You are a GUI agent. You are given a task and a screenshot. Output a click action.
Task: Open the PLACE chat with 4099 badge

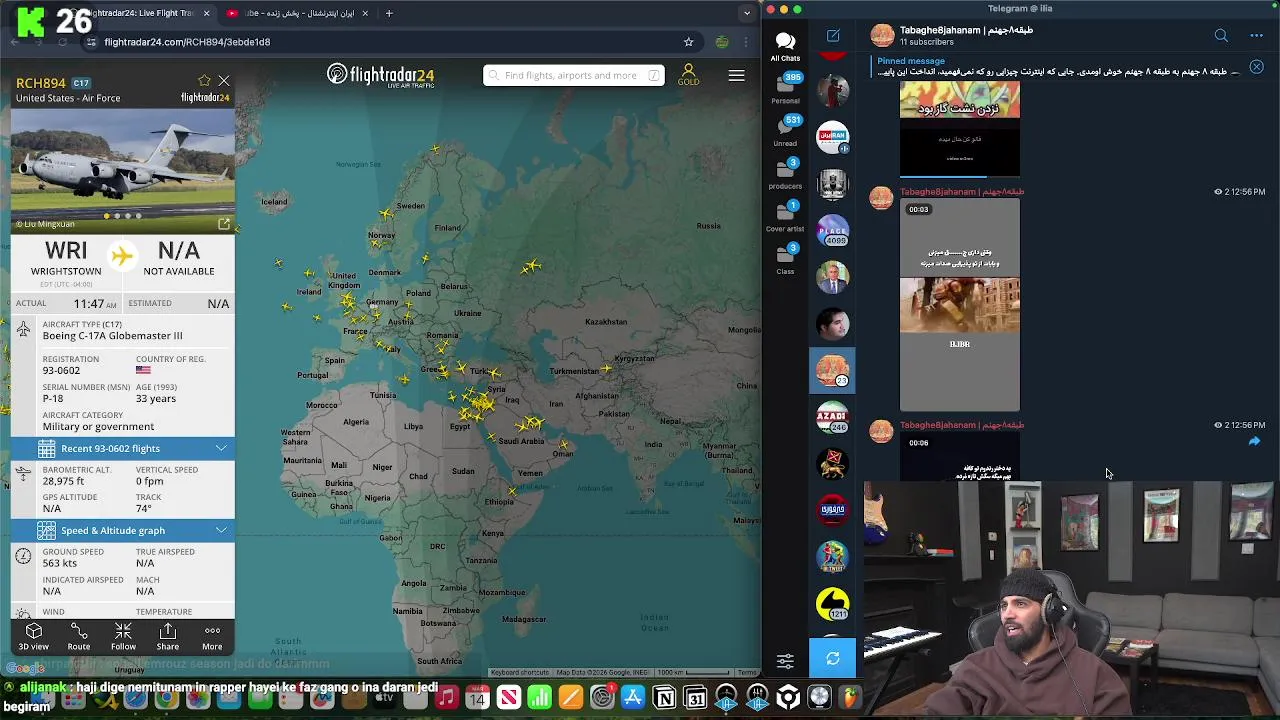[x=832, y=230]
